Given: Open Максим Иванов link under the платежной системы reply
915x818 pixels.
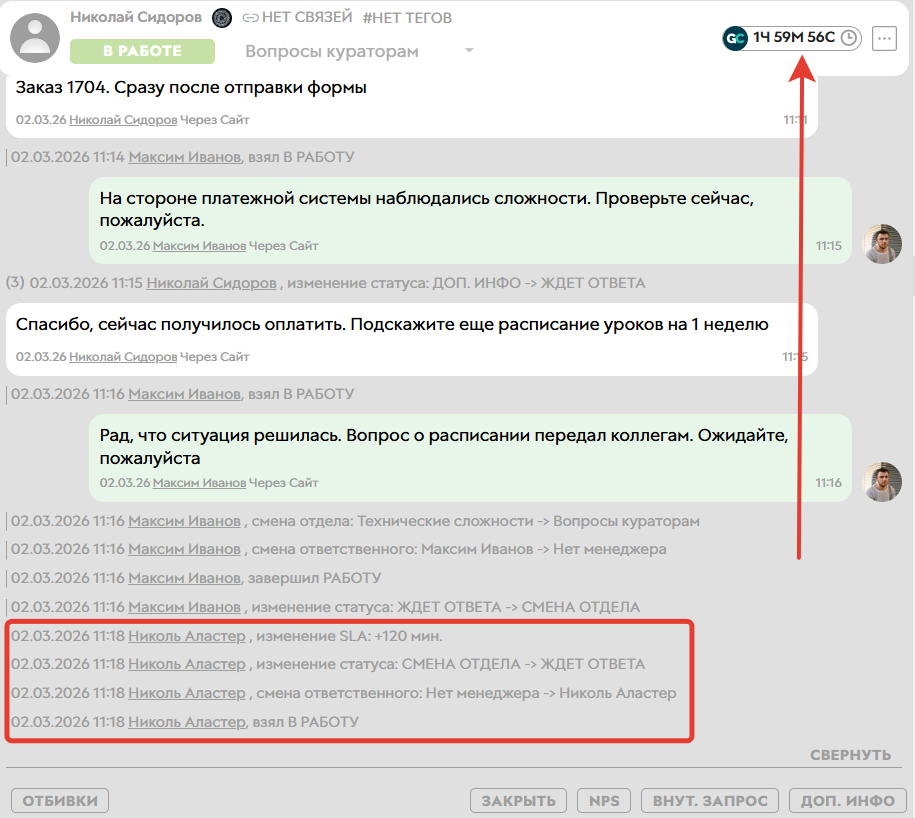Looking at the screenshot, I should click(x=199, y=246).
